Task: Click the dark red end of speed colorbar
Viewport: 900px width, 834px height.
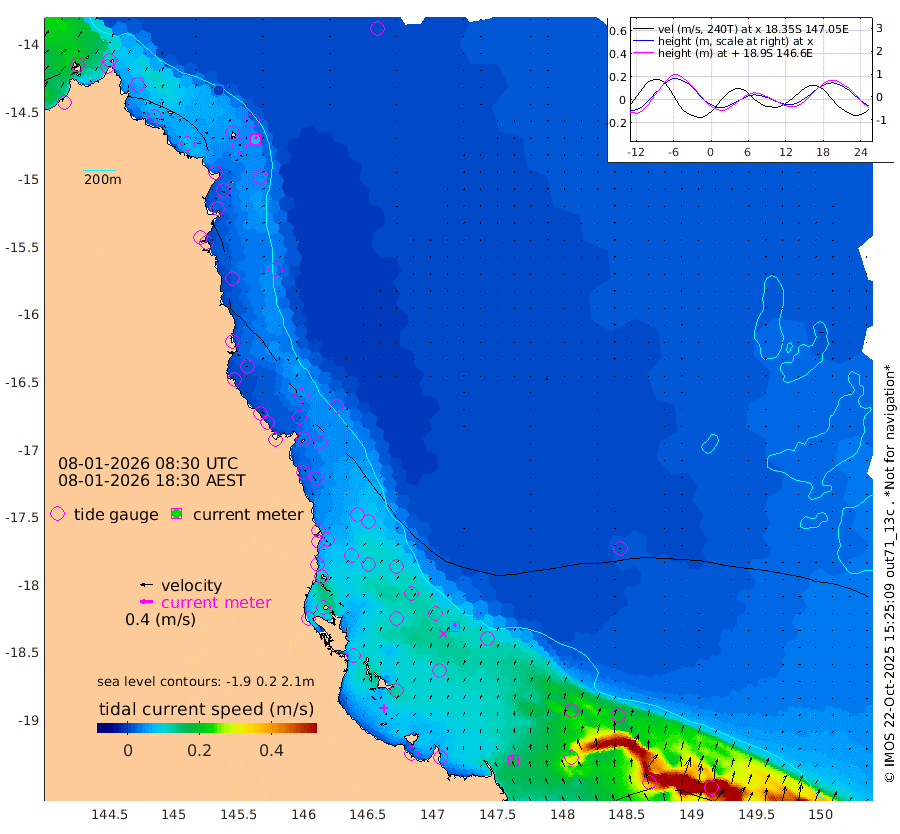Action: click(311, 728)
